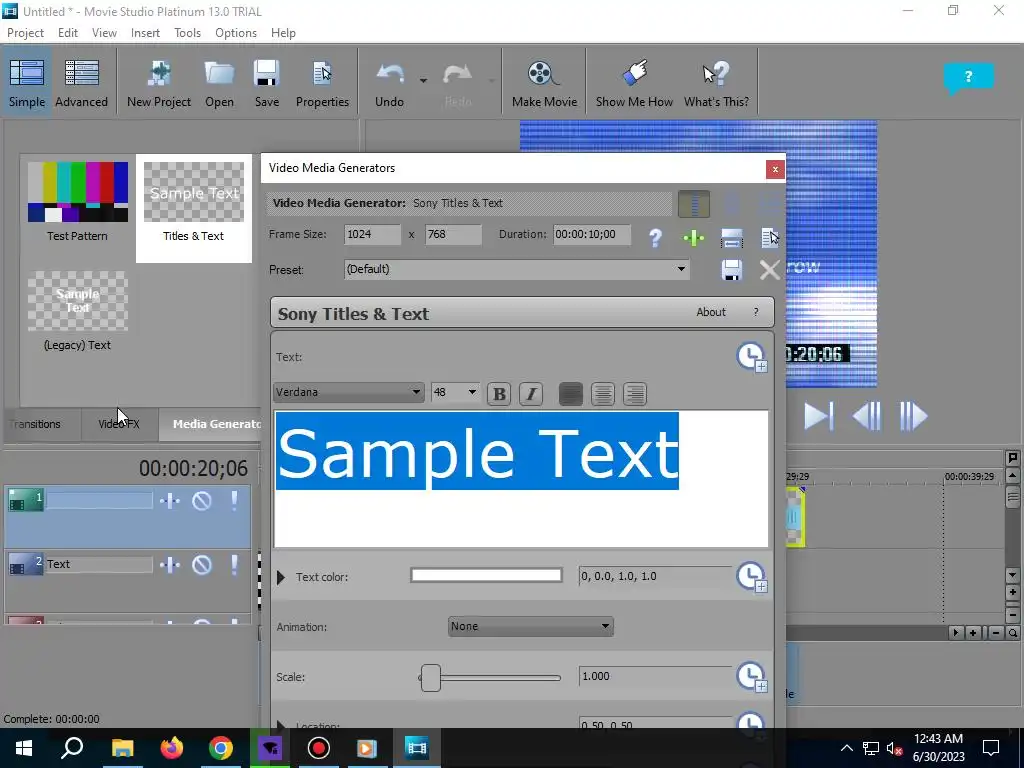Screen dimensions: 1024x768
Task: Open the Animation None dropdown
Action: click(x=530, y=626)
